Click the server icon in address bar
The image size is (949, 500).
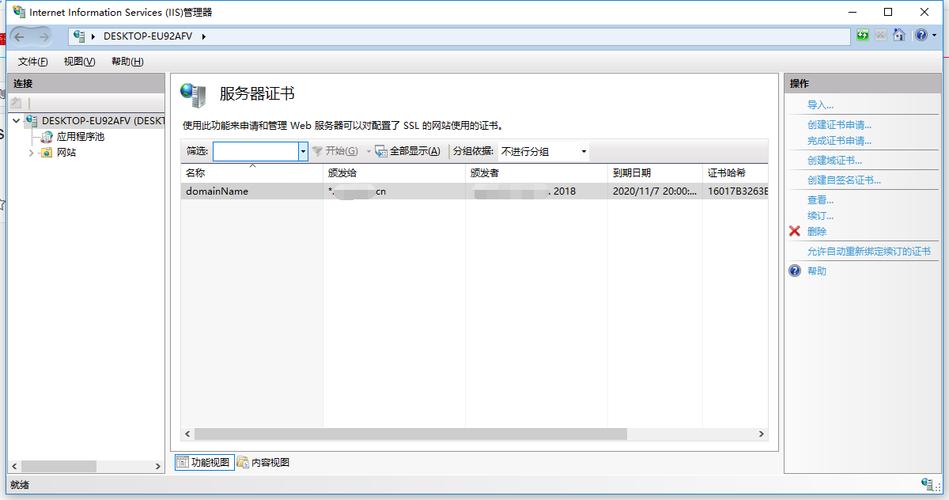(x=79, y=36)
